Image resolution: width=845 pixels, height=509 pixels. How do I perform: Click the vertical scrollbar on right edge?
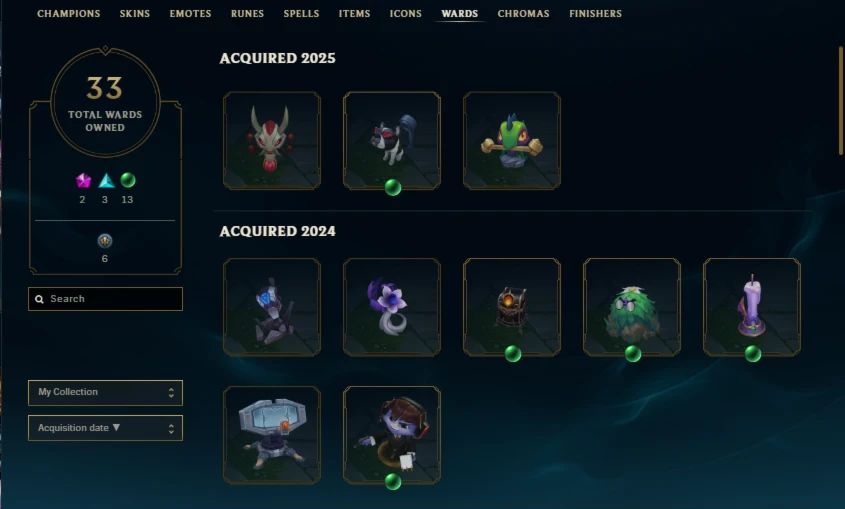click(841, 101)
